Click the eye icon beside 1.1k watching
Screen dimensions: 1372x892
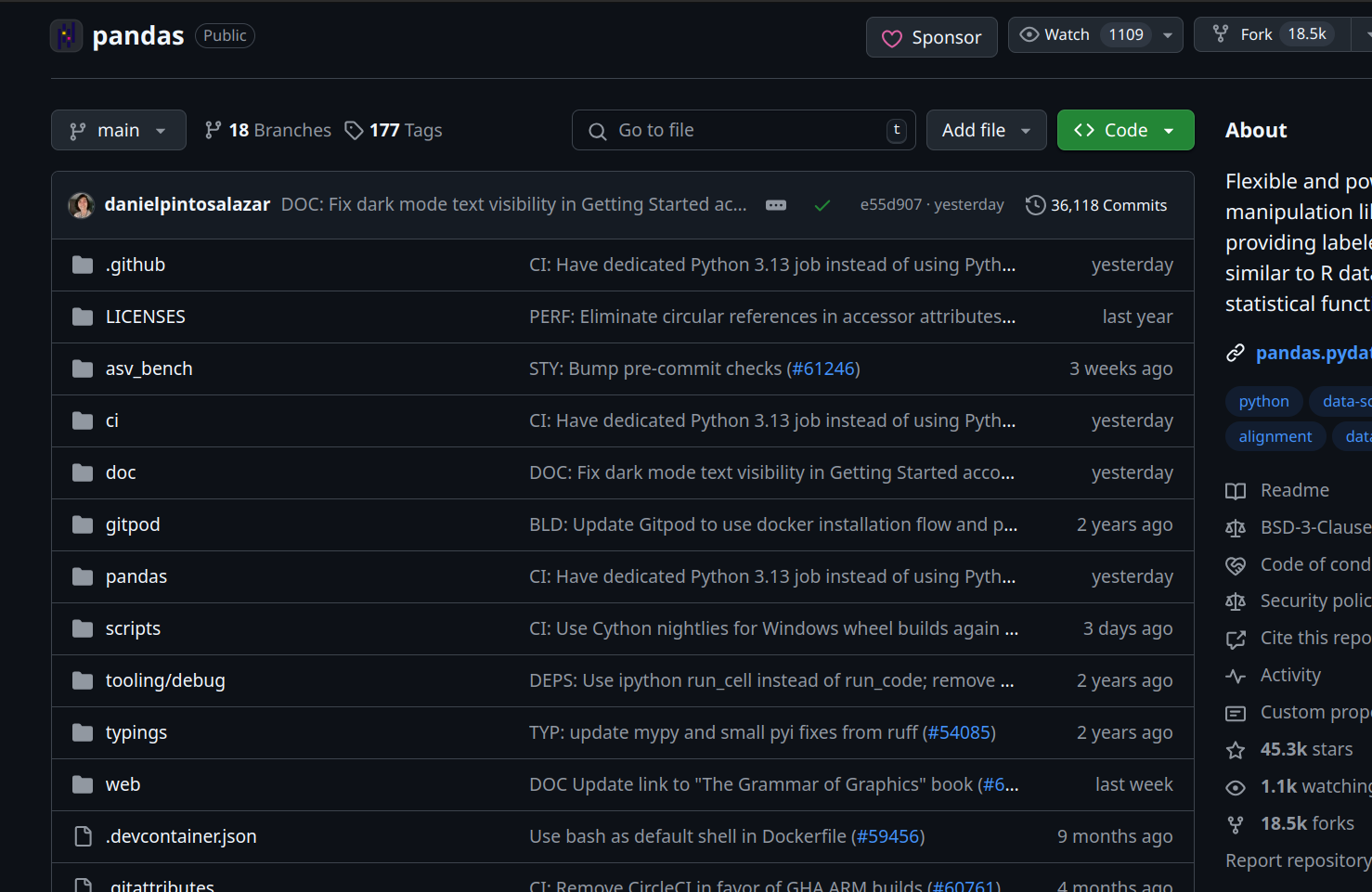(1236, 787)
